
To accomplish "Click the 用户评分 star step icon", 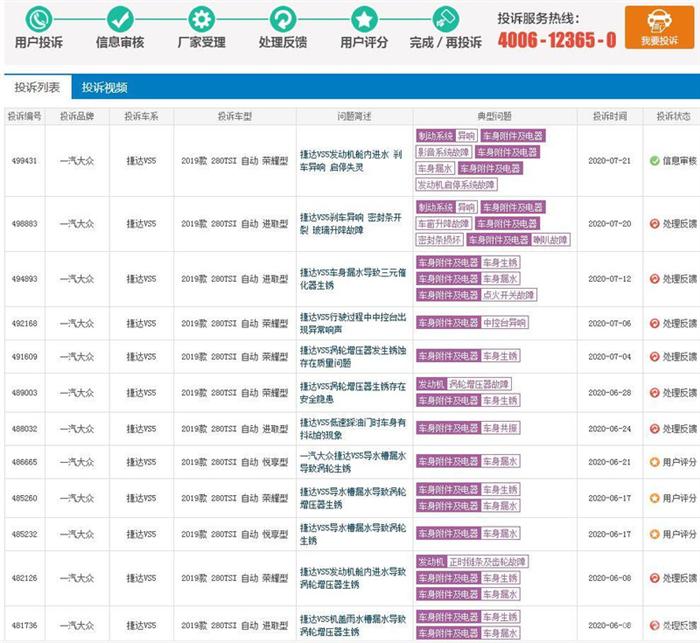I will pyautogui.click(x=364, y=19).
